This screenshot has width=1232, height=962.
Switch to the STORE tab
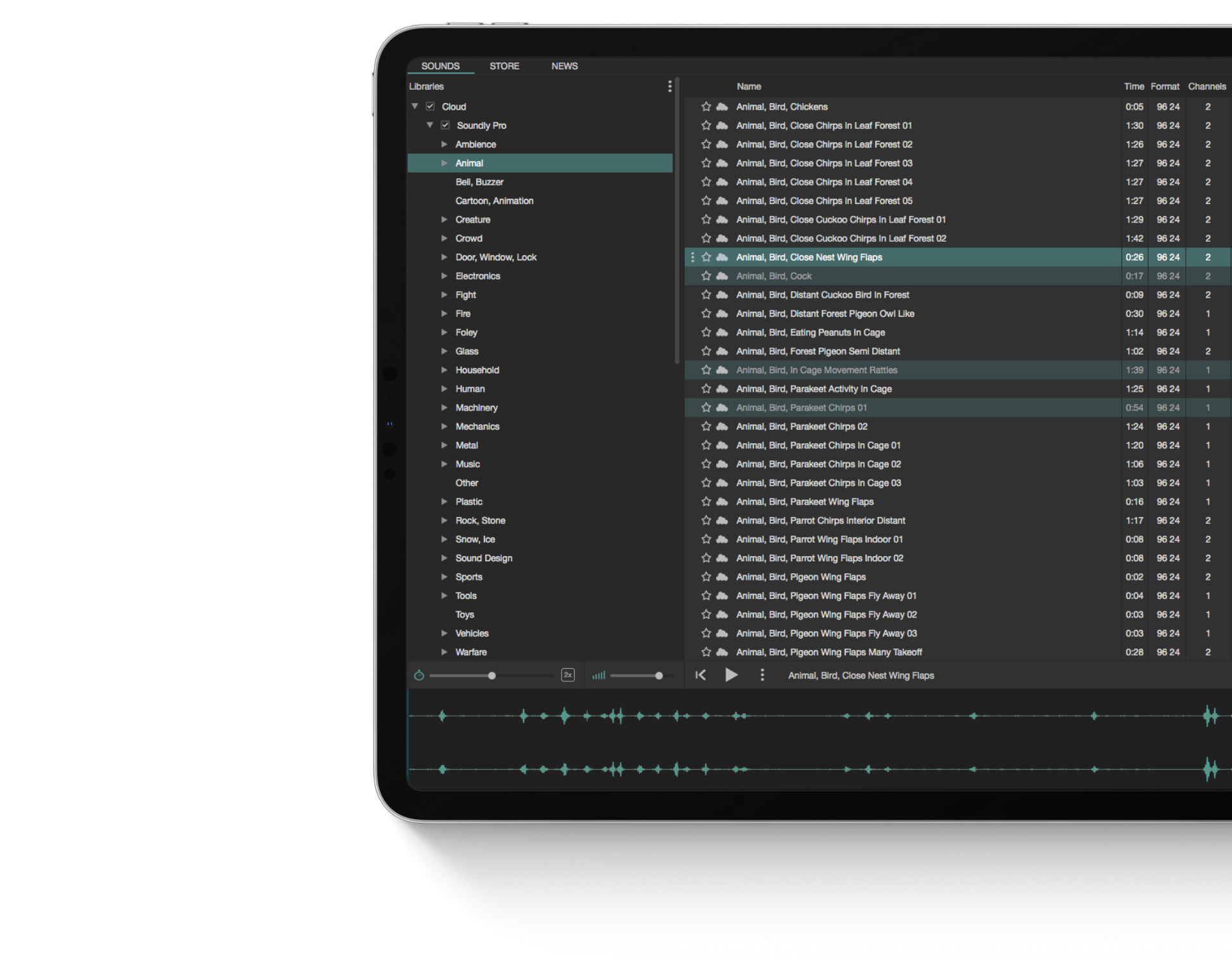(x=504, y=66)
